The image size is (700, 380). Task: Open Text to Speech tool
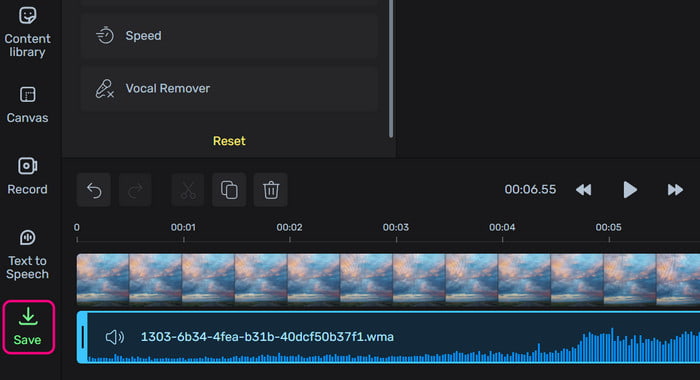coord(27,255)
